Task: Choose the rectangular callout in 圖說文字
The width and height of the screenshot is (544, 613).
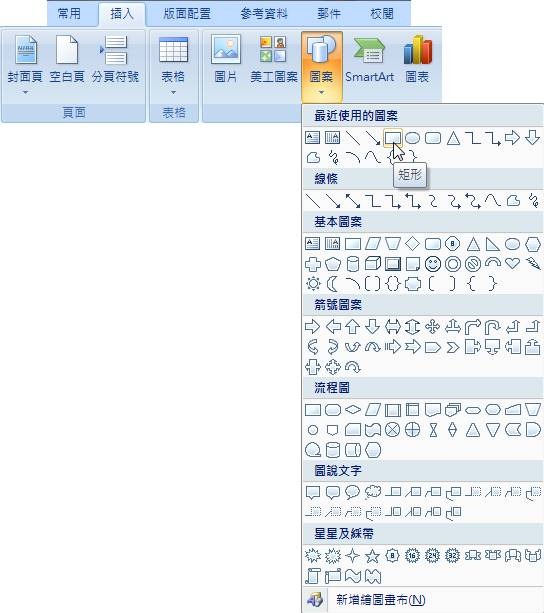Action: coord(313,493)
